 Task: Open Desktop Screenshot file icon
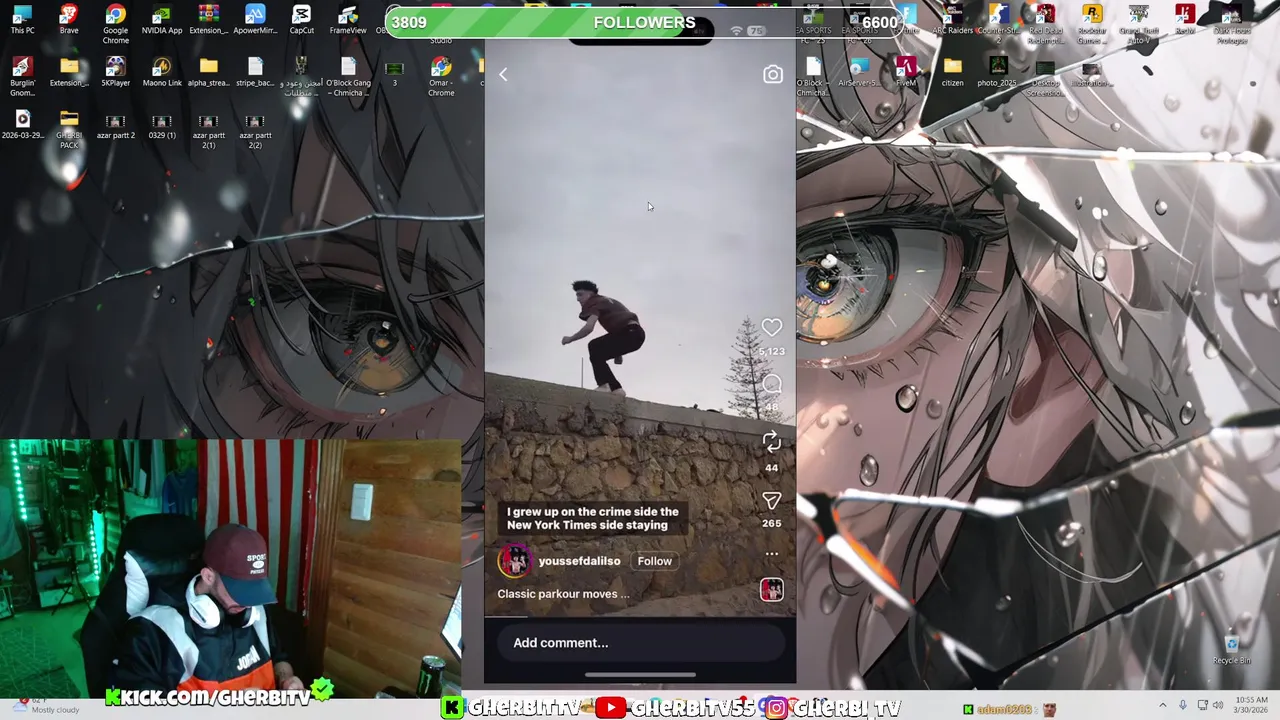tap(1045, 77)
